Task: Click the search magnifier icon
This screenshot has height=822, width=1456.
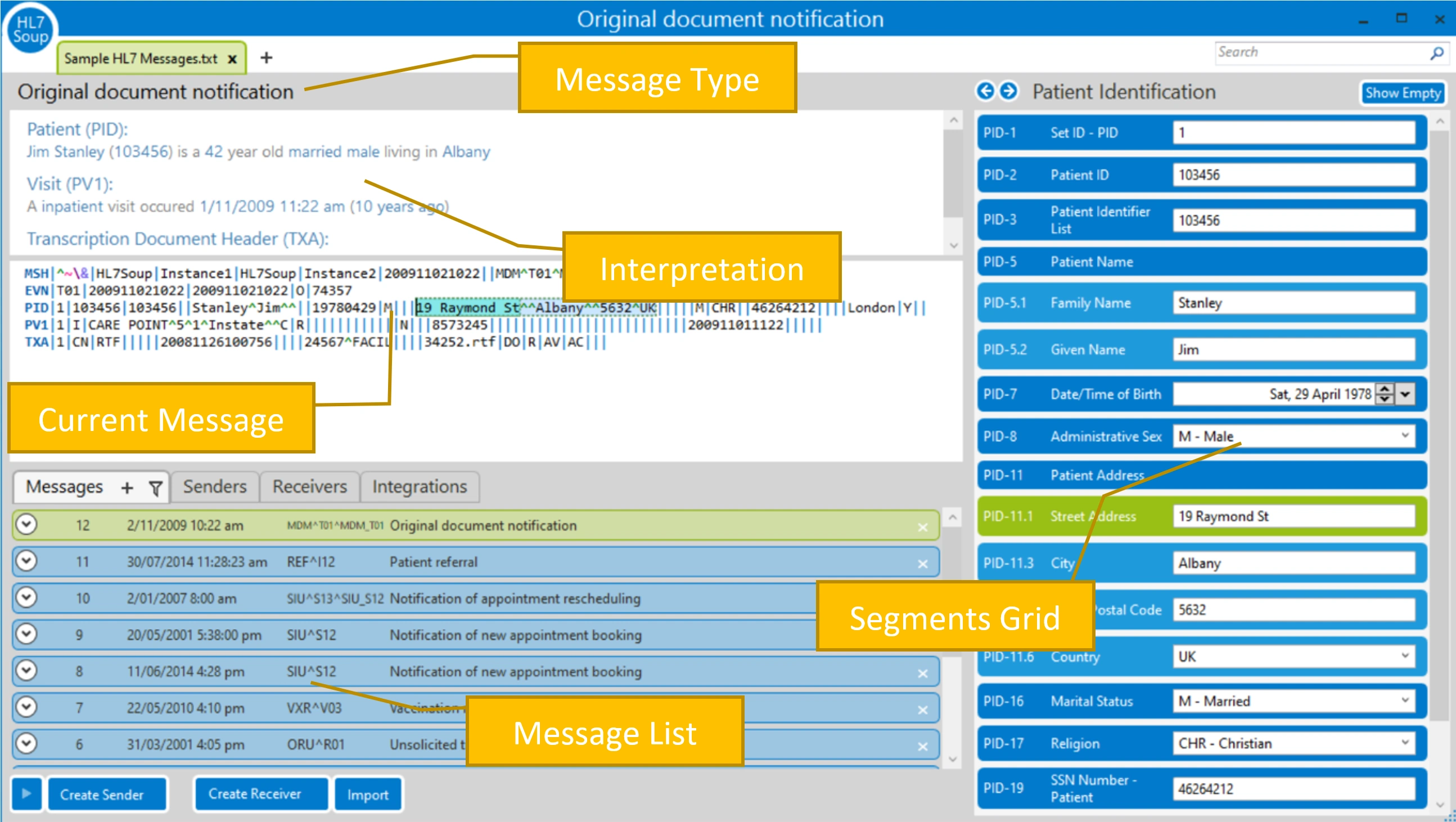Action: [x=1436, y=53]
